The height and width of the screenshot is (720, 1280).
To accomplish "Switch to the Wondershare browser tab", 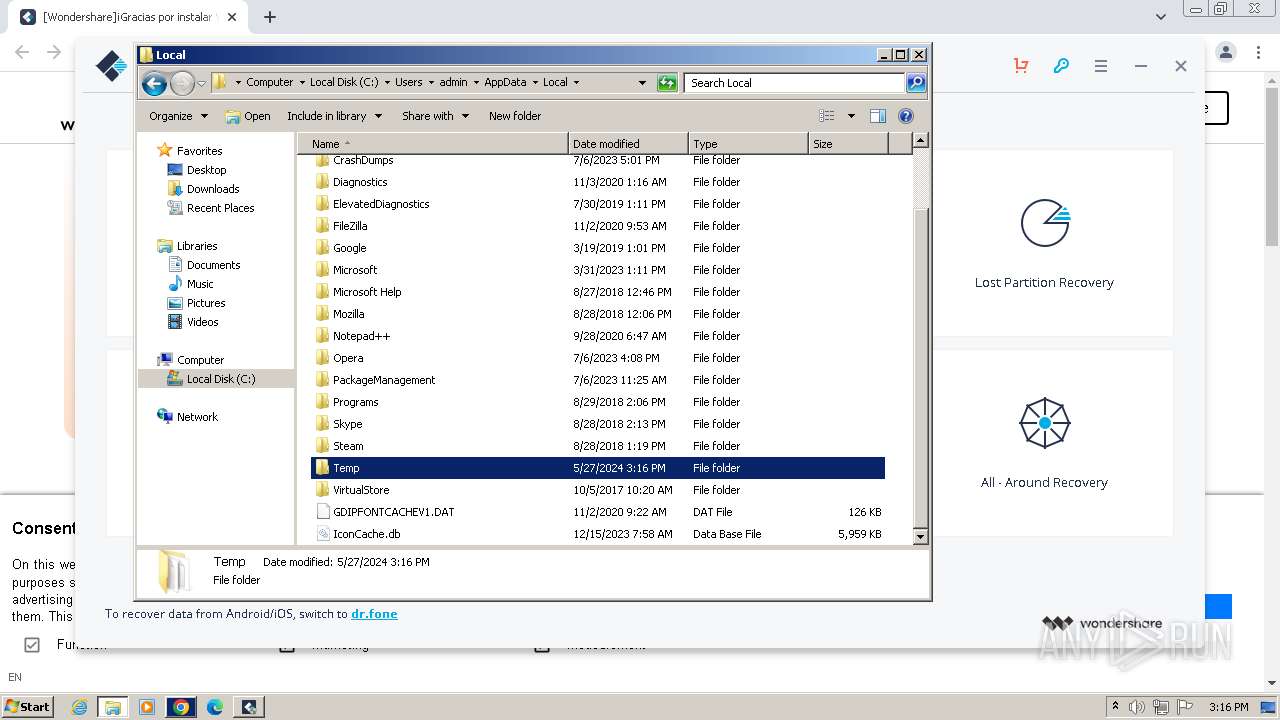I will click(128, 17).
